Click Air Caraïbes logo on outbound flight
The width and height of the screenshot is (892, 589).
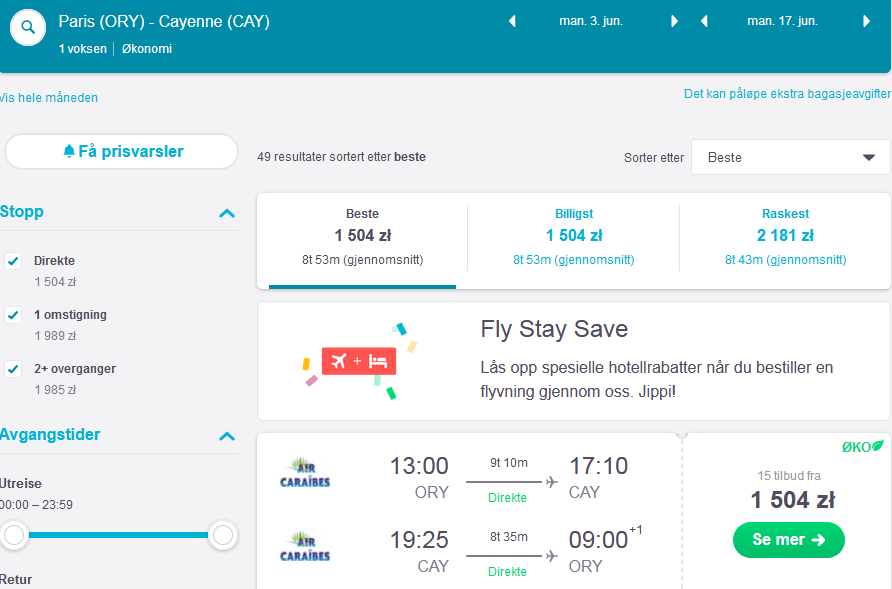click(305, 473)
